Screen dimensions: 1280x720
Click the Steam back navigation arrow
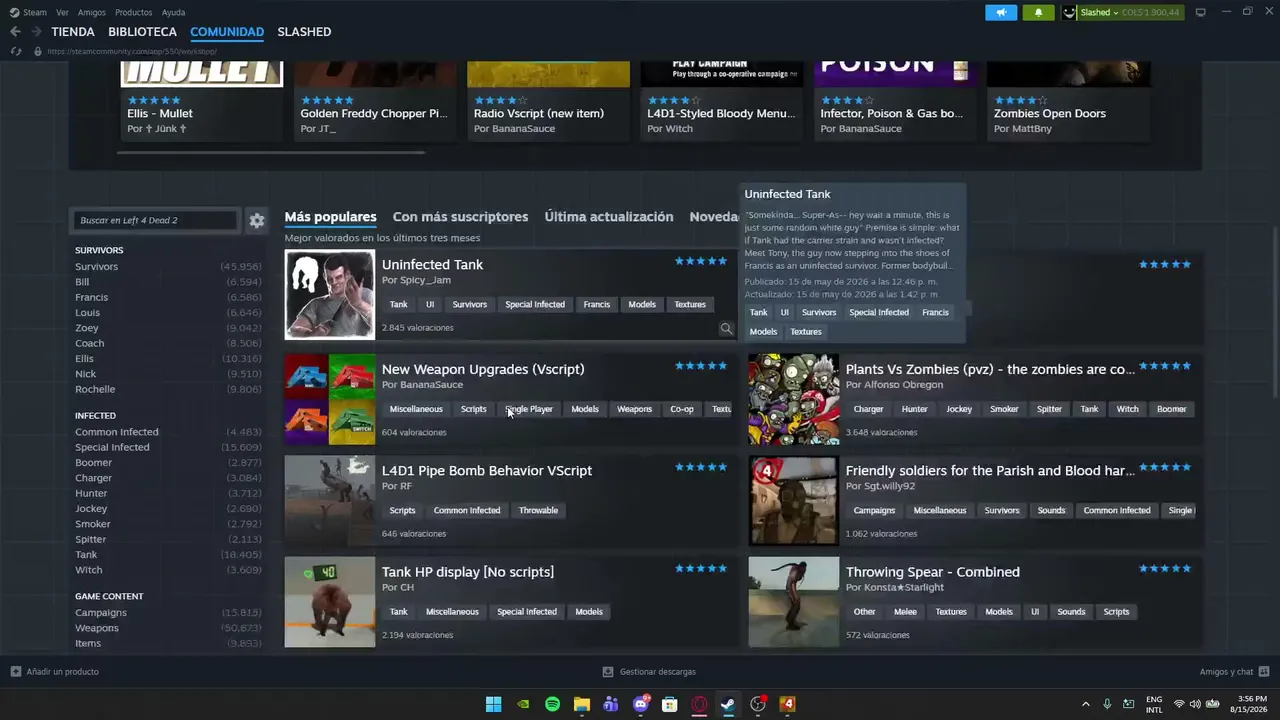click(x=15, y=32)
